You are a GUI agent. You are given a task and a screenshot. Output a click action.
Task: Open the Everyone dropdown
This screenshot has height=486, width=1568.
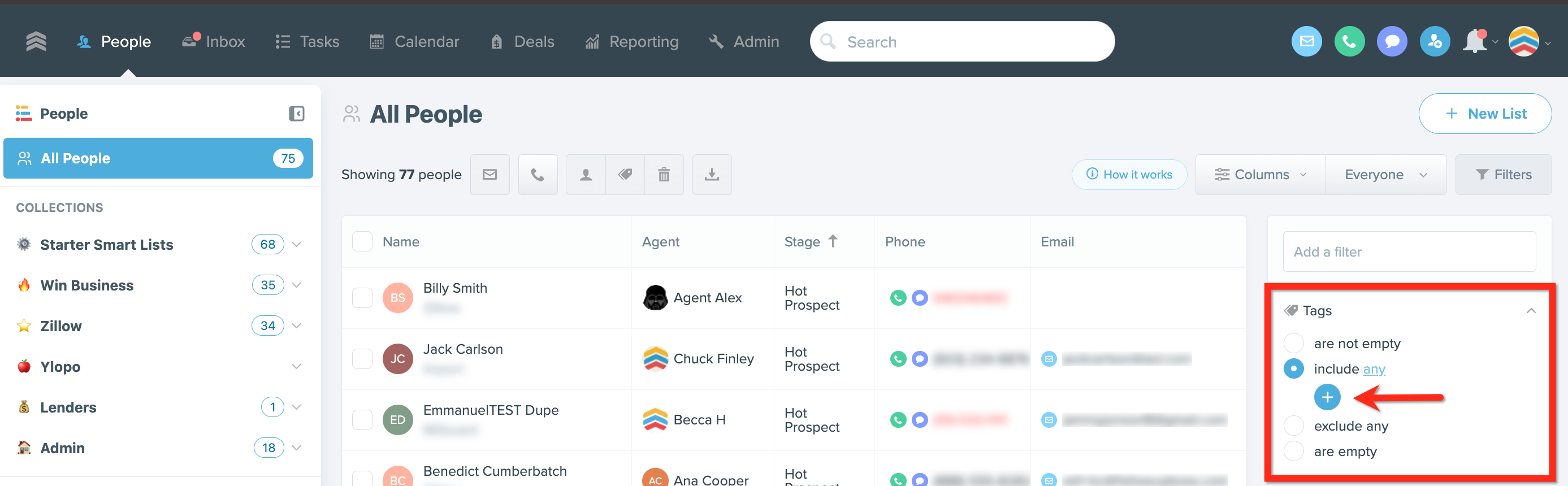click(x=1385, y=175)
